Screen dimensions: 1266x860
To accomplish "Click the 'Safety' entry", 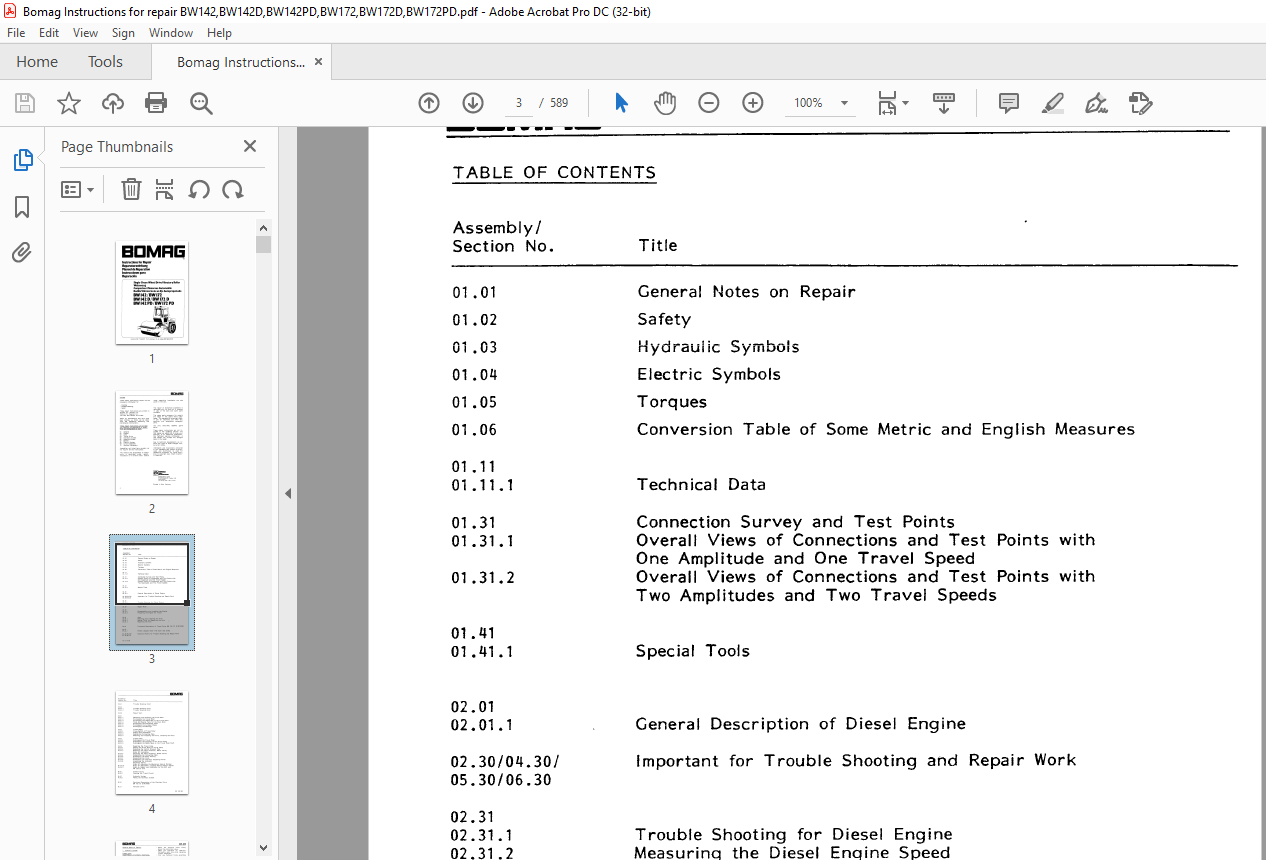I will pyautogui.click(x=664, y=320).
